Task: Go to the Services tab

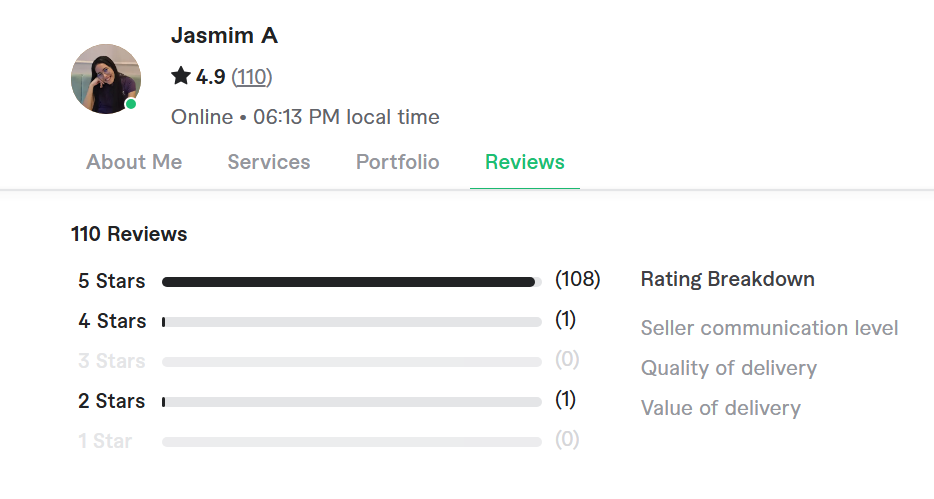Action: coord(269,162)
